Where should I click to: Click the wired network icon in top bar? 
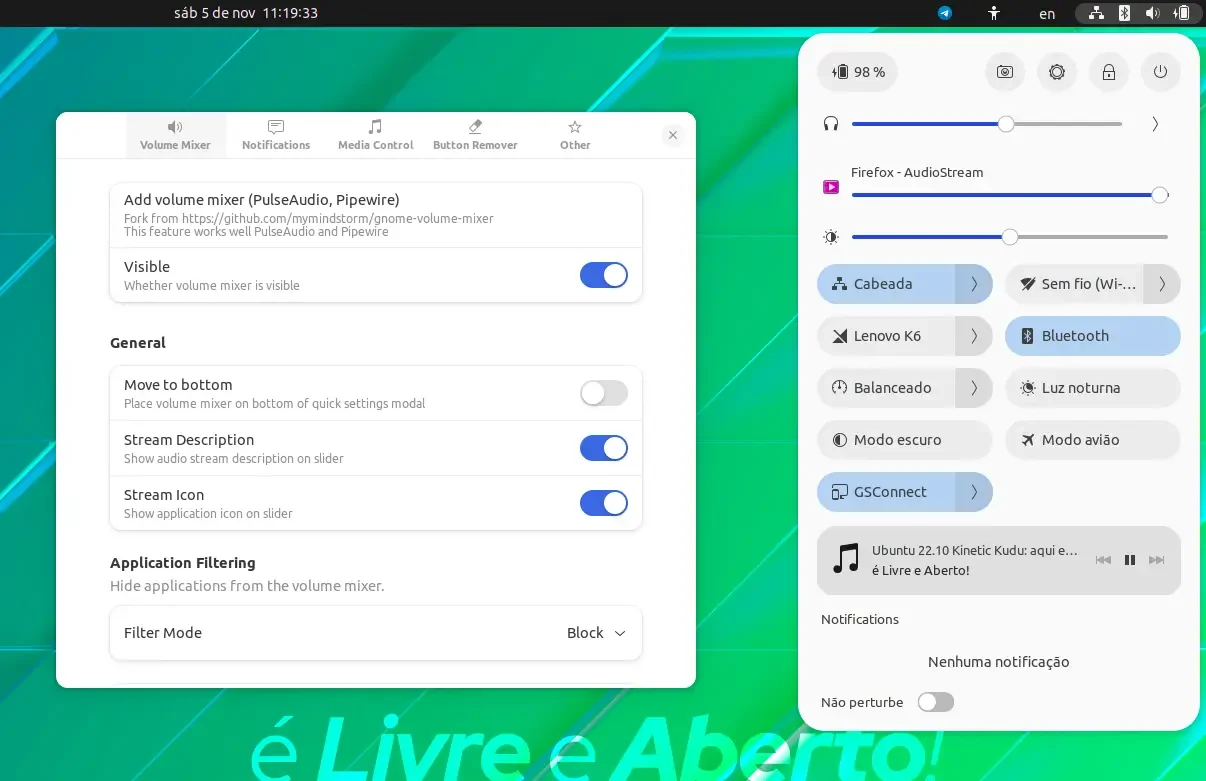1096,13
